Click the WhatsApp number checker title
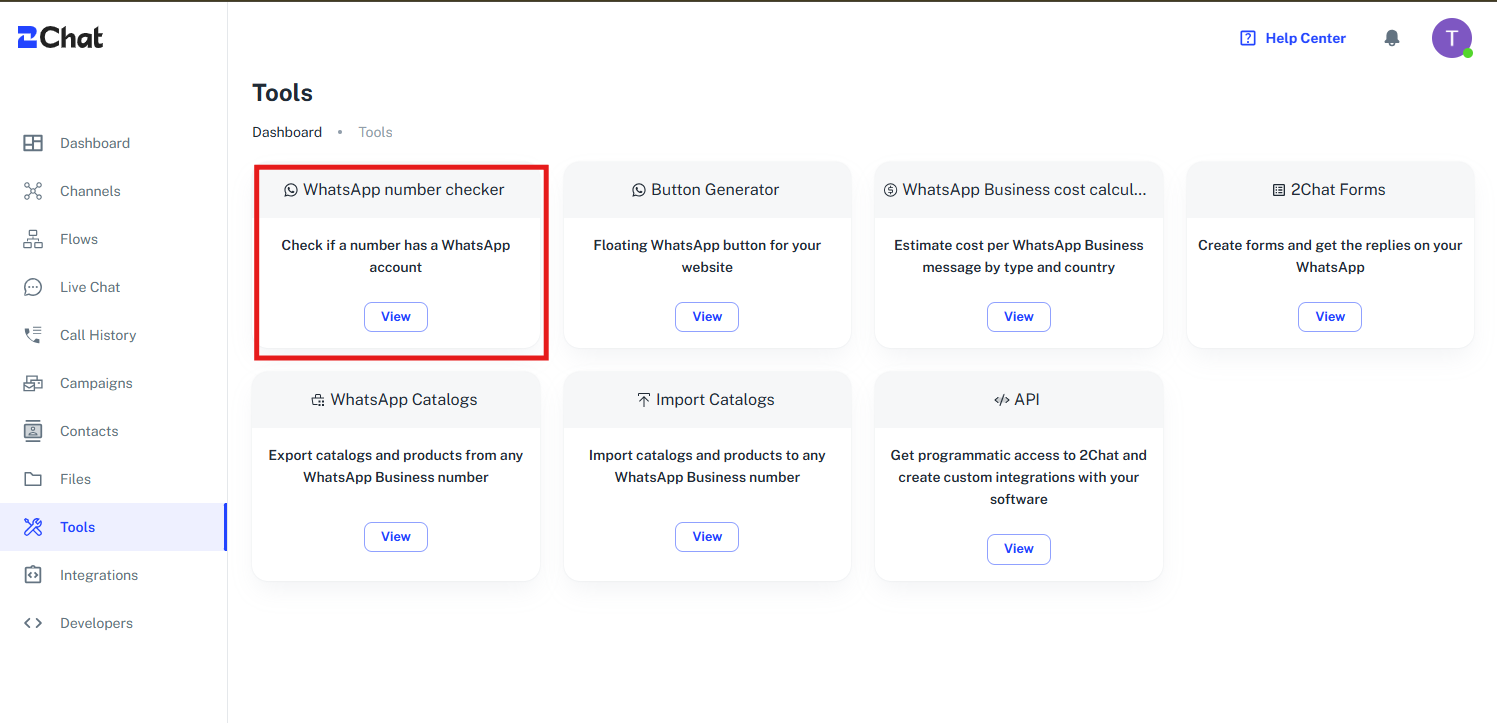Screen dimensions: 1497x723 (404, 190)
